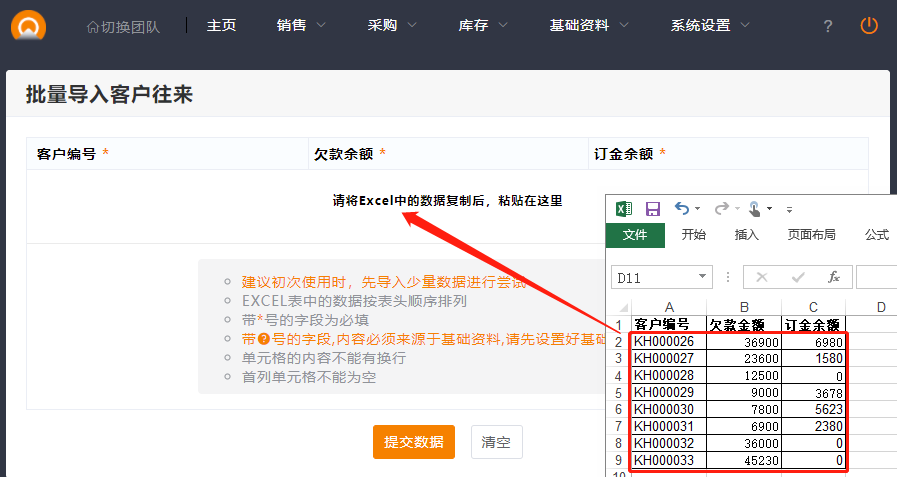897x477 pixels.
Task: Switch to the 页面布局 ribbon tab
Action: click(811, 235)
